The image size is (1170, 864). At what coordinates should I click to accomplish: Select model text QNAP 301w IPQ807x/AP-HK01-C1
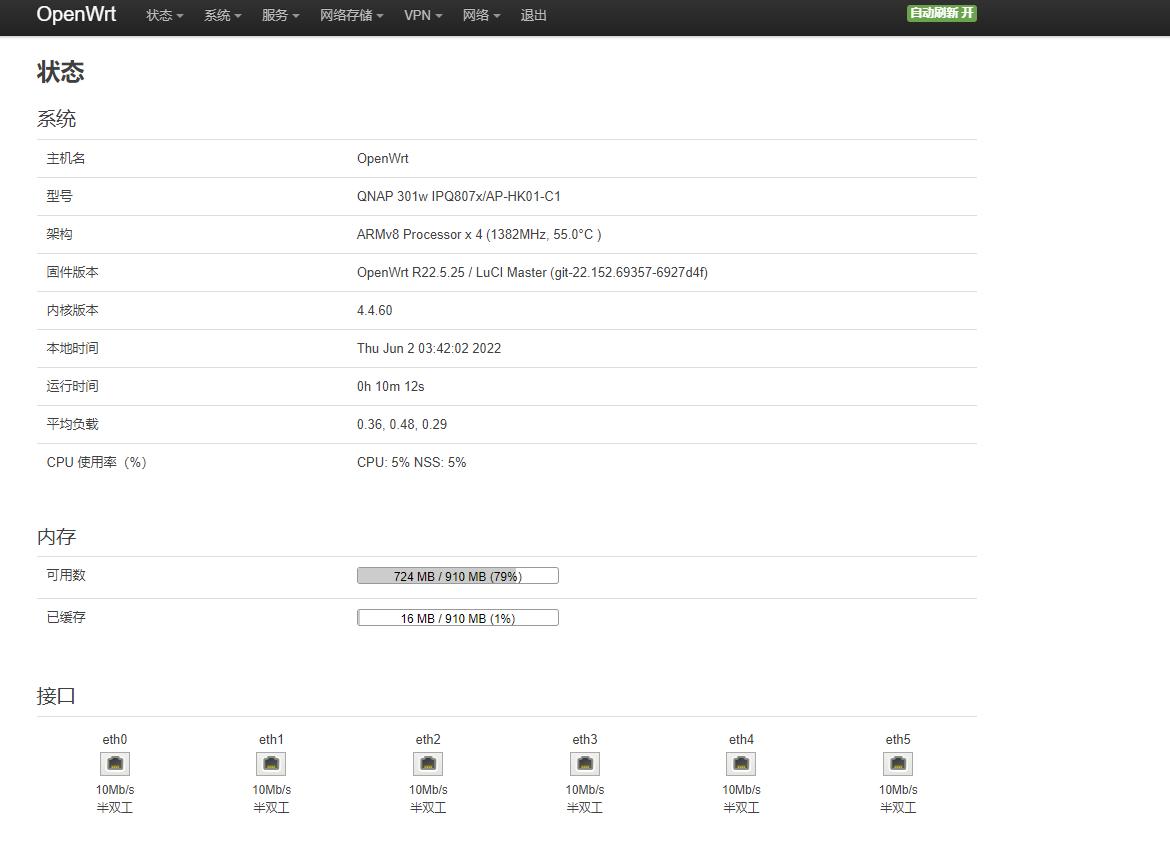tap(459, 196)
